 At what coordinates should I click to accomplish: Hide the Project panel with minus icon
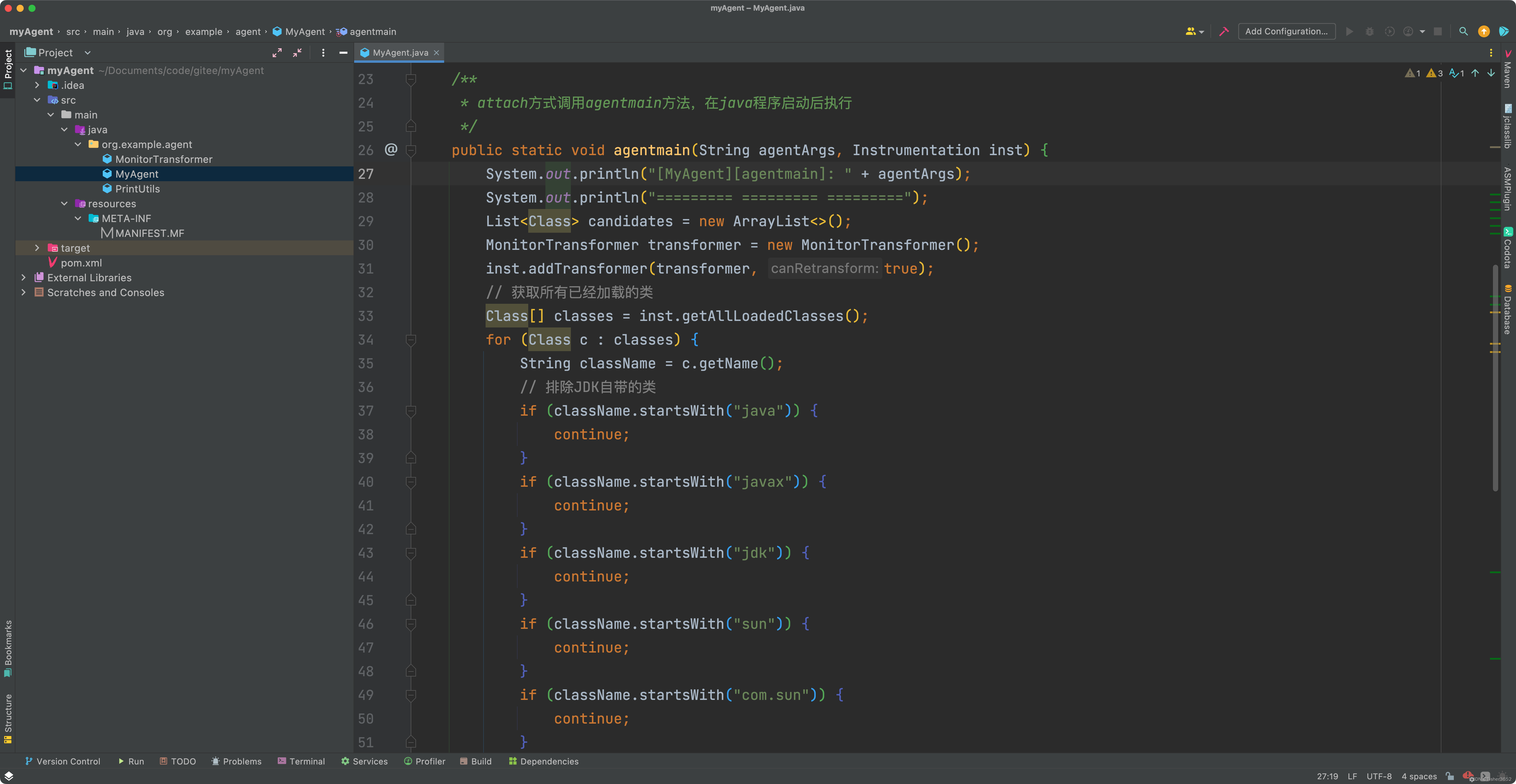(x=343, y=53)
